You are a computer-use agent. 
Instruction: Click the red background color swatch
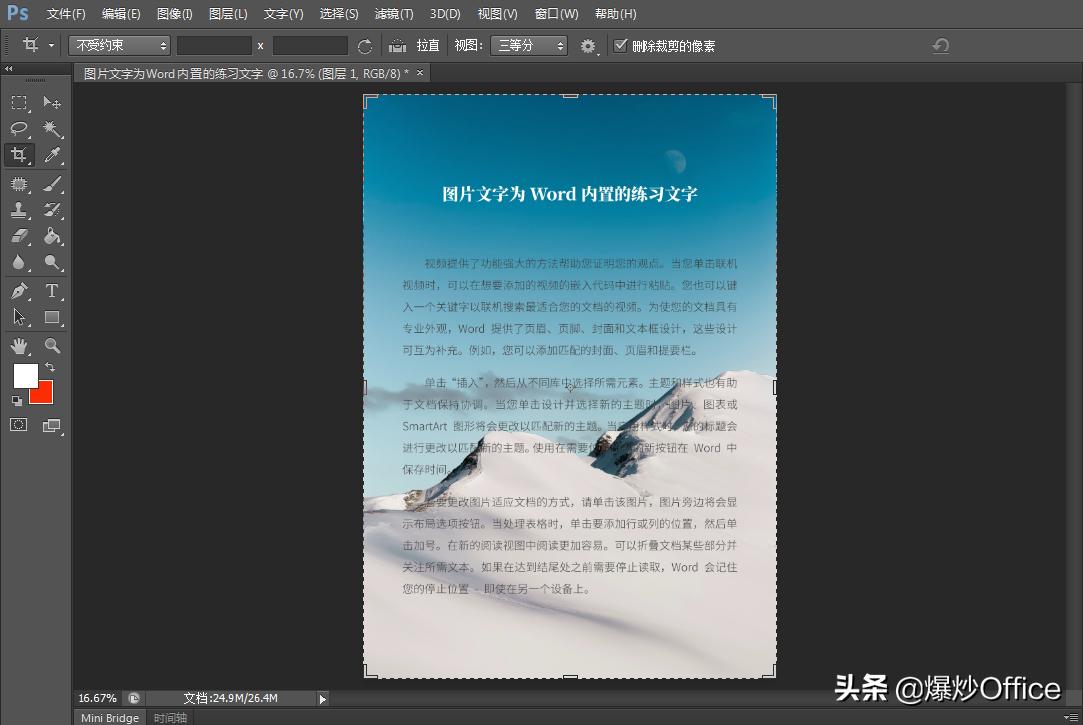(41, 394)
